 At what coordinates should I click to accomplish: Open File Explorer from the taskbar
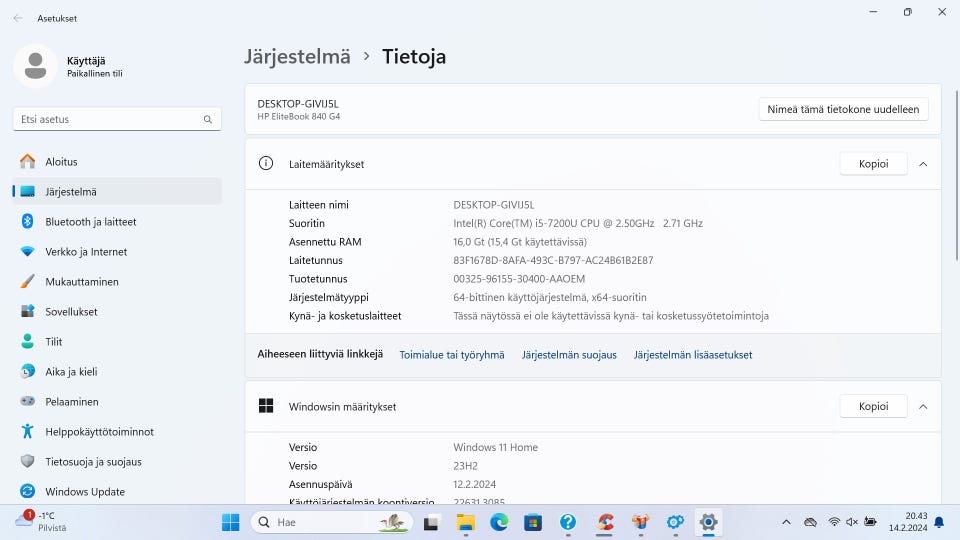465,522
